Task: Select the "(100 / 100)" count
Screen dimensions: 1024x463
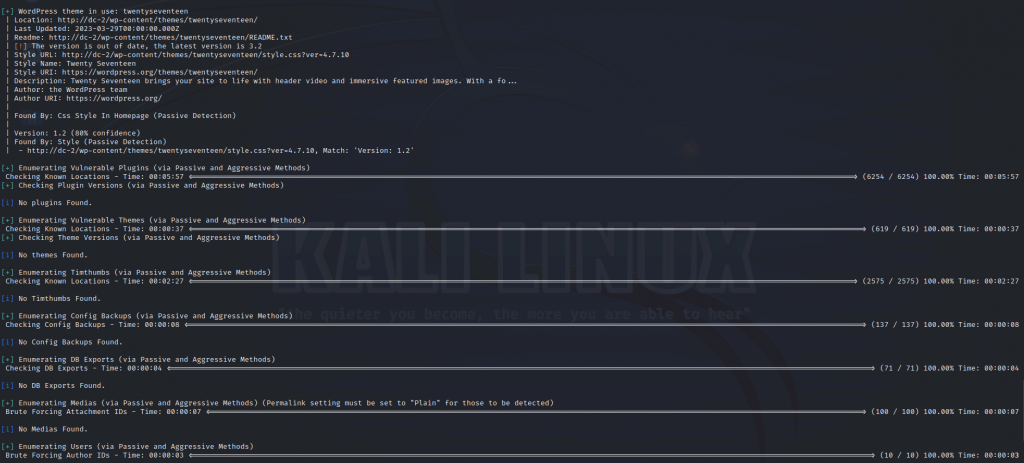Action: [895, 412]
